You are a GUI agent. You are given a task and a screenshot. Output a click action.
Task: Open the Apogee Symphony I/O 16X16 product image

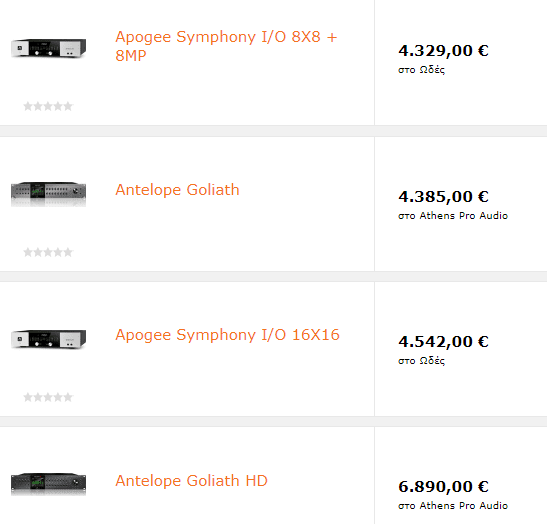(48, 339)
